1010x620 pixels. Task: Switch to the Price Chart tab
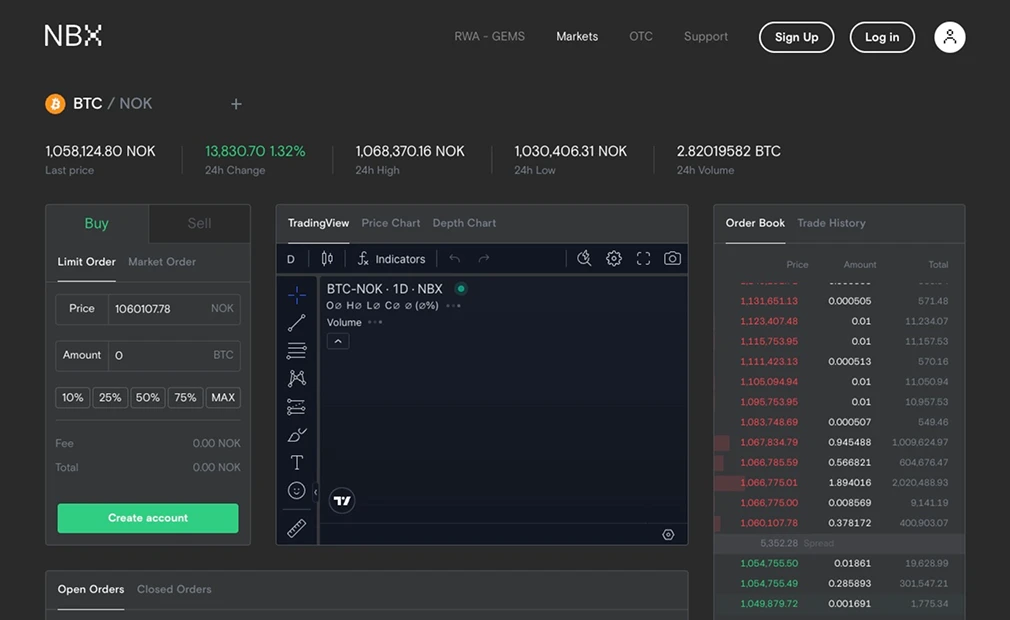pos(390,223)
